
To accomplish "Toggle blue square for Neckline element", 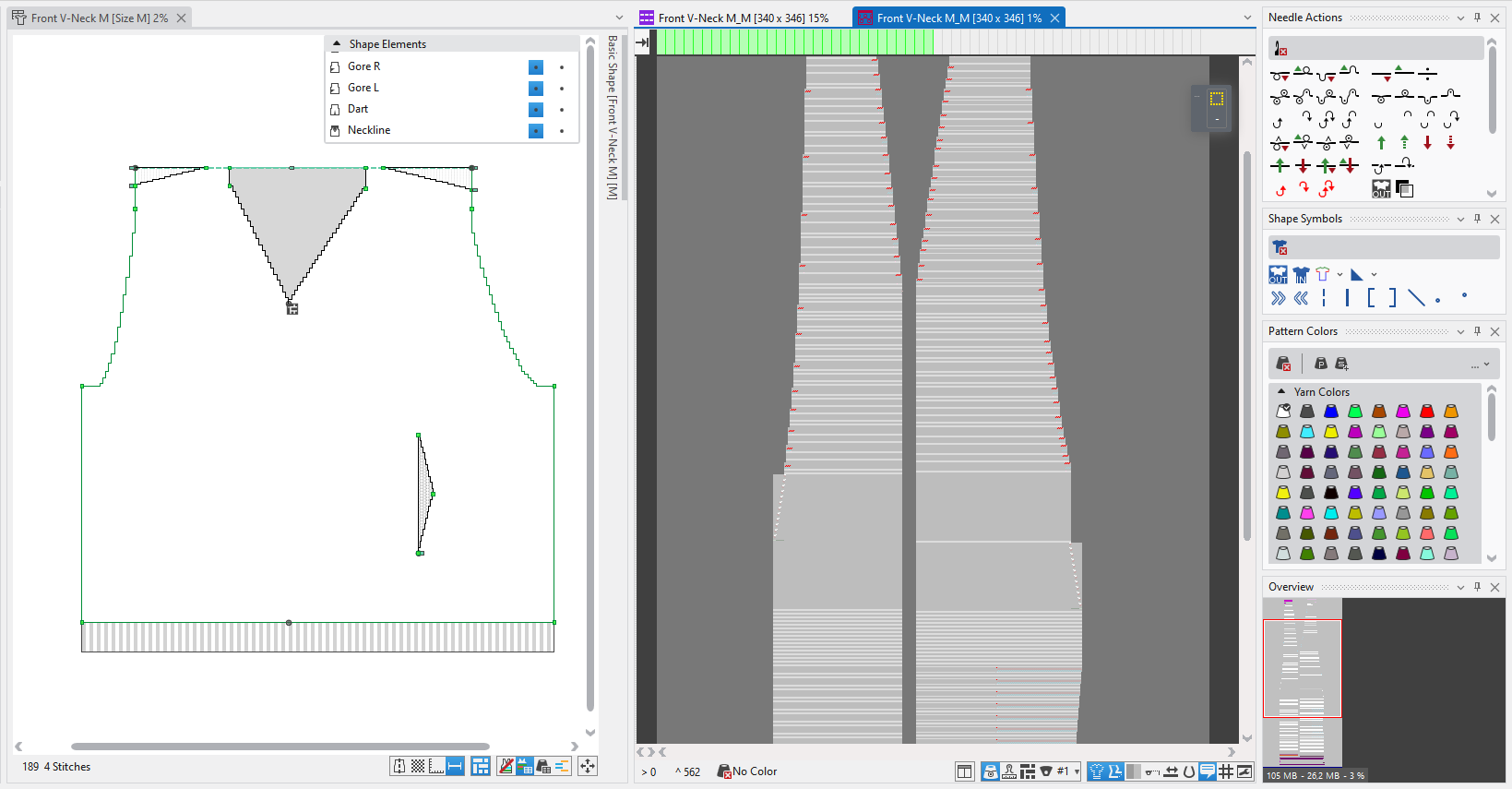I will pos(536,131).
